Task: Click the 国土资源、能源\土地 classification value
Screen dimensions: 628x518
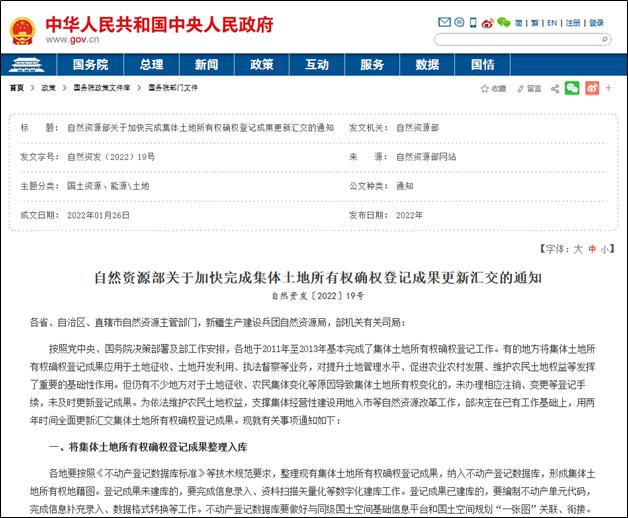Action: 108,186
